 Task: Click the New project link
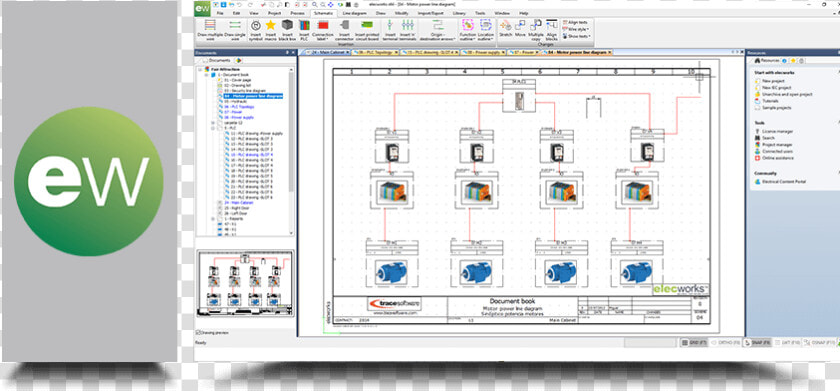click(x=773, y=81)
